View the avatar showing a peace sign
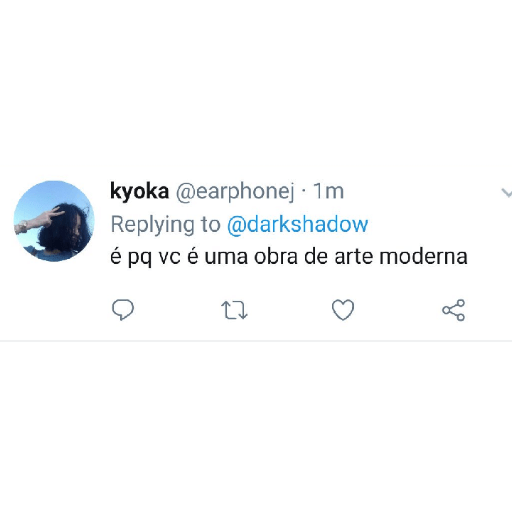This screenshot has height=512, width=512. tap(54, 221)
